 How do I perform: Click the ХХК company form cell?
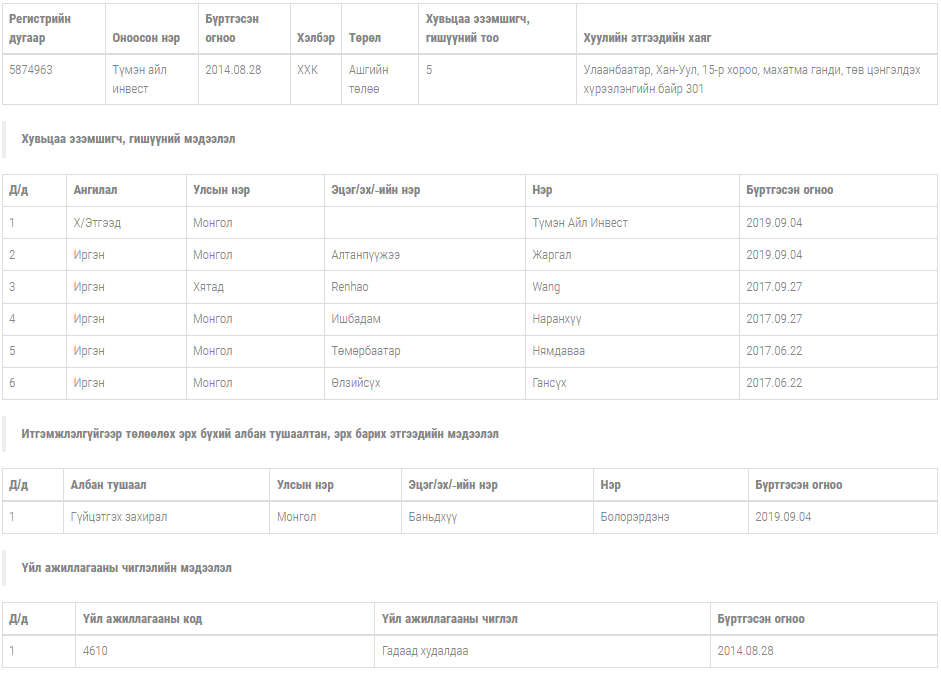click(307, 70)
